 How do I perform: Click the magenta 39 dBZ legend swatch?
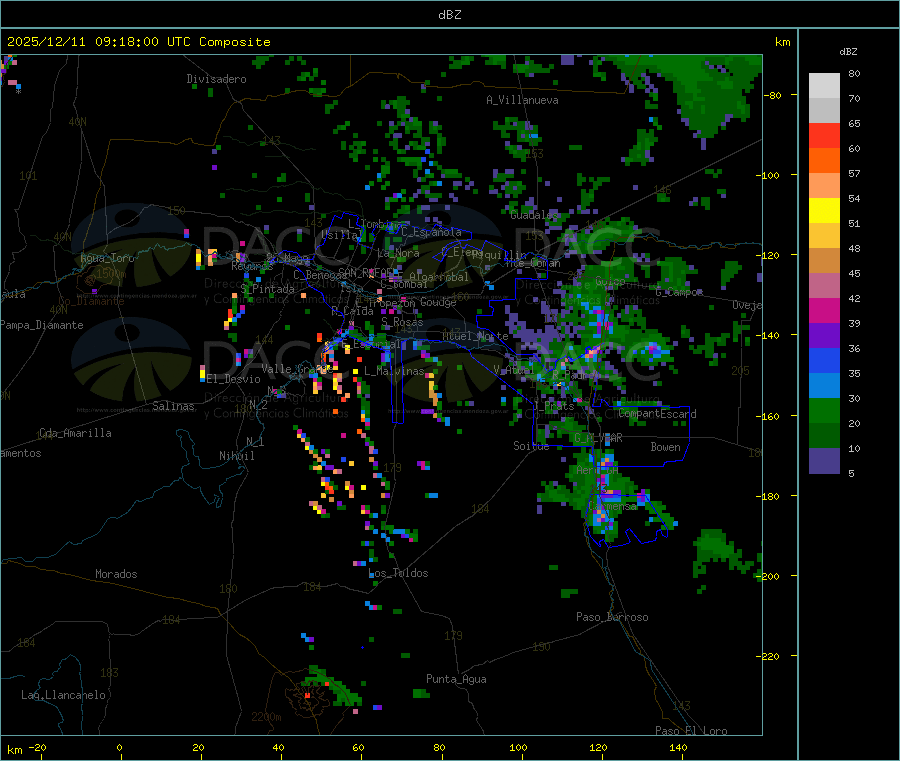pos(824,310)
